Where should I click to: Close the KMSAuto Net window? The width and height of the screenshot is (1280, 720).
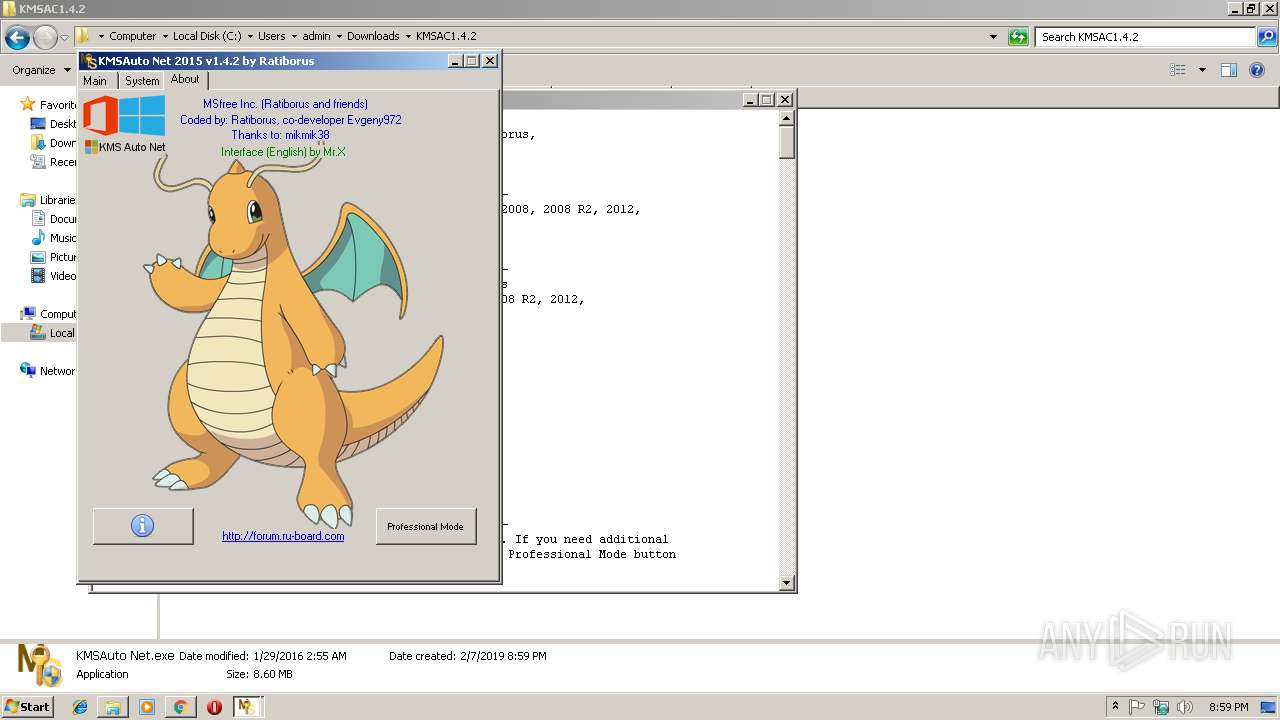click(490, 61)
